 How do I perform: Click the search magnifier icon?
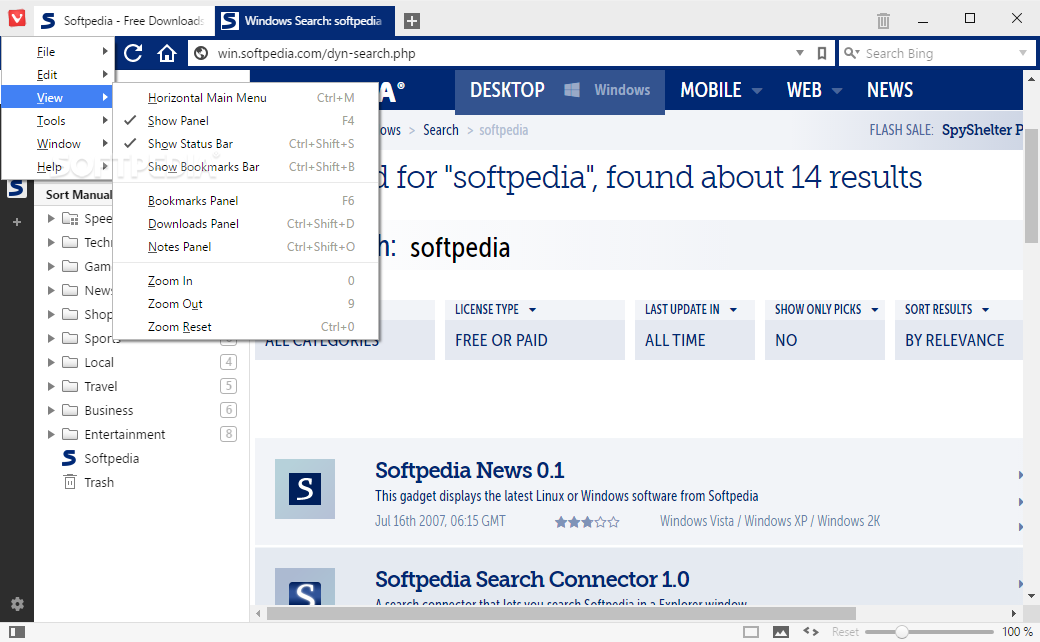point(852,53)
